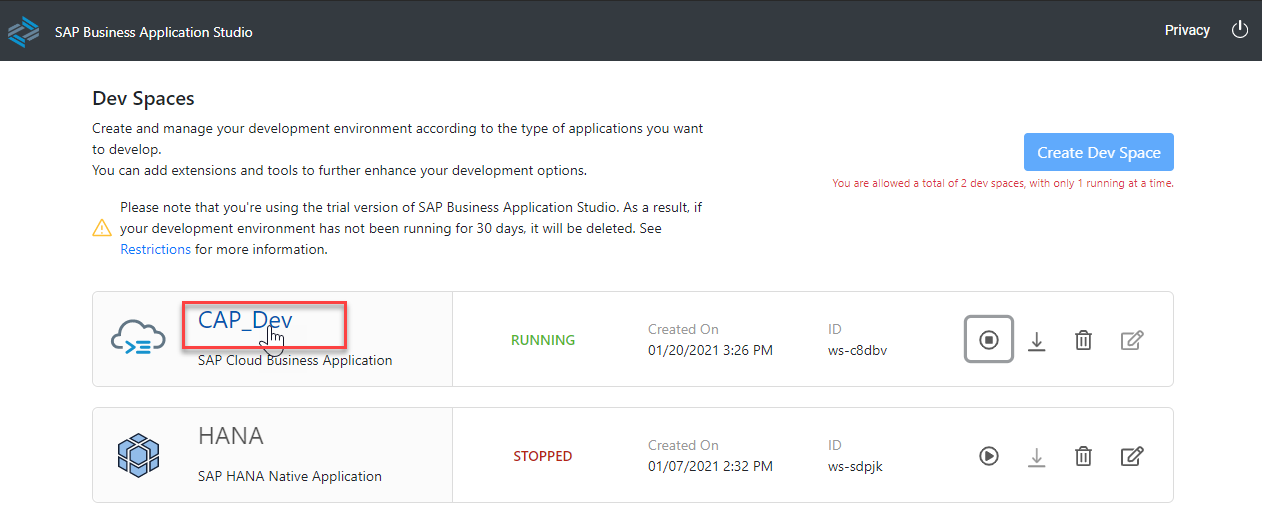Click the ID ws-sdpjk text

coord(856,466)
